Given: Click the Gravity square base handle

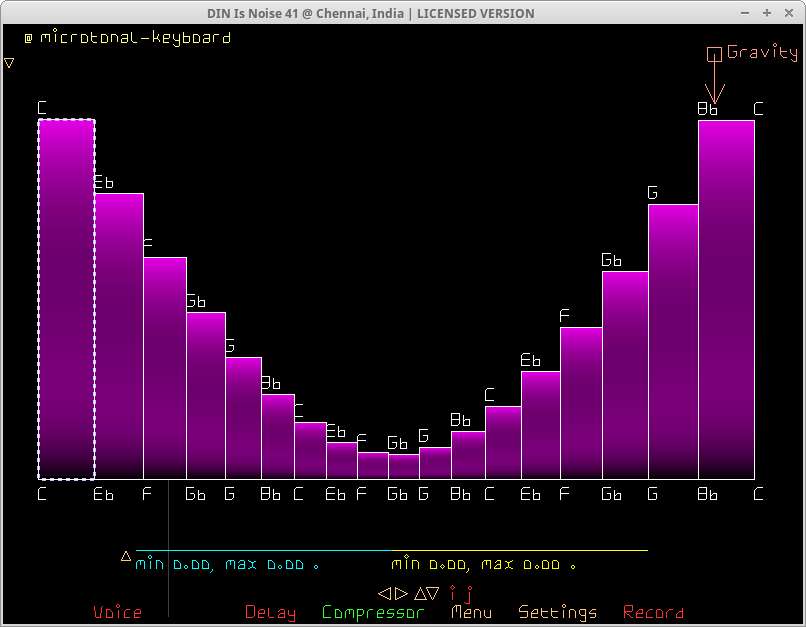Looking at the screenshot, I should coord(714,54).
